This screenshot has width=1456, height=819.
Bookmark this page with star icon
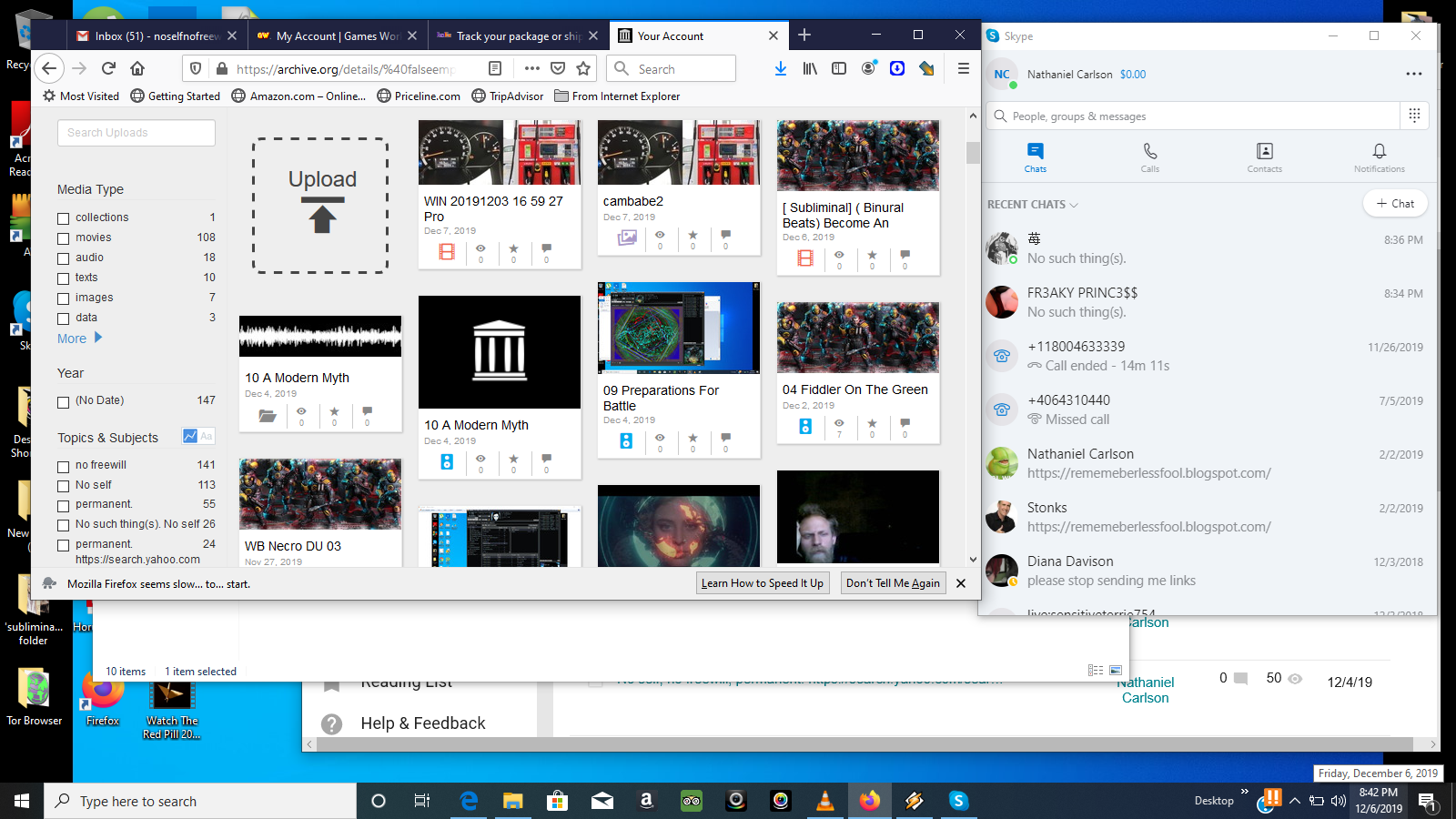coord(583,68)
